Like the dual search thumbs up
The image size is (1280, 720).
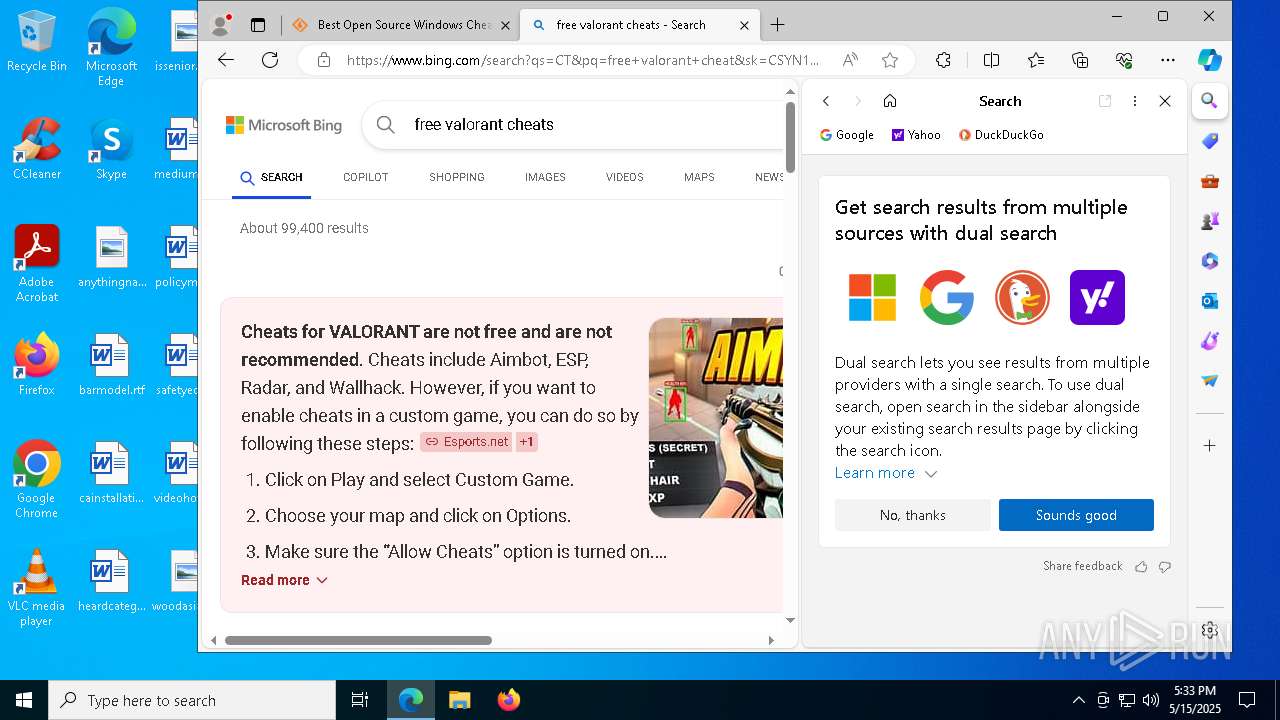point(1141,567)
